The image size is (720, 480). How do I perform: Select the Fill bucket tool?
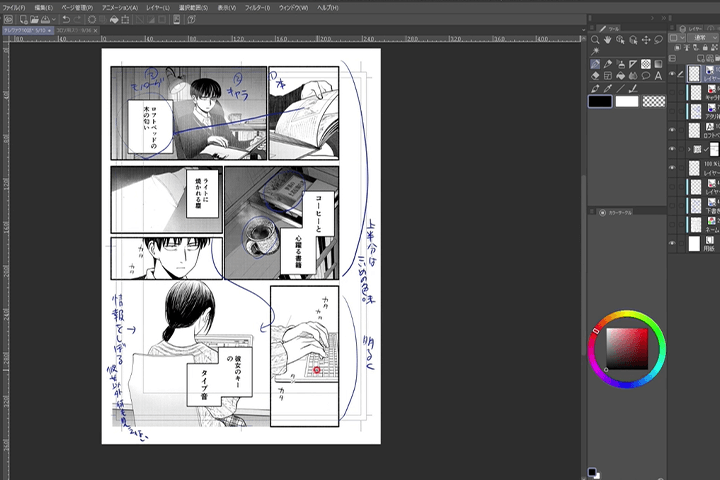click(620, 76)
